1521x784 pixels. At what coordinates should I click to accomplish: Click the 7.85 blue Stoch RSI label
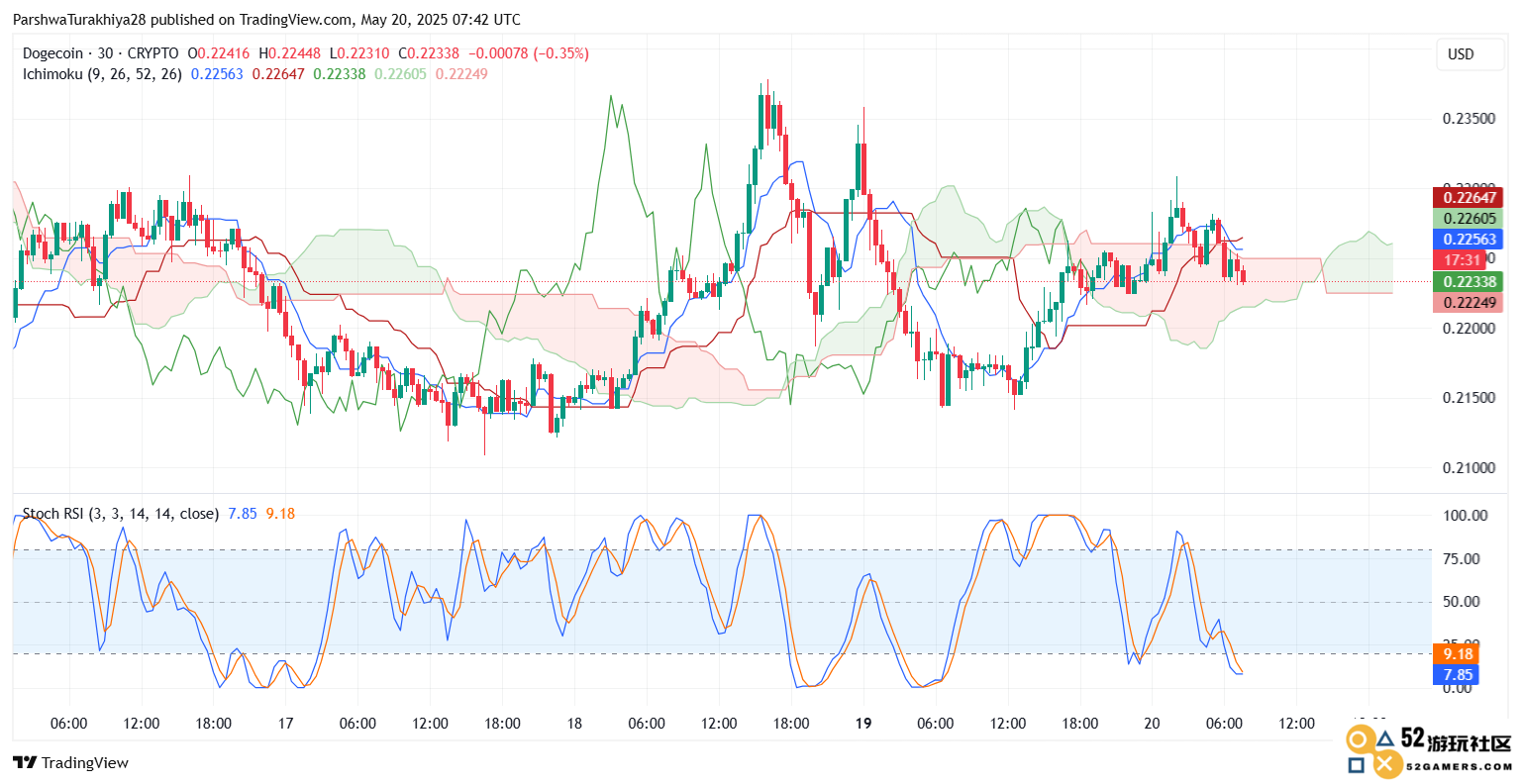(x=1458, y=675)
